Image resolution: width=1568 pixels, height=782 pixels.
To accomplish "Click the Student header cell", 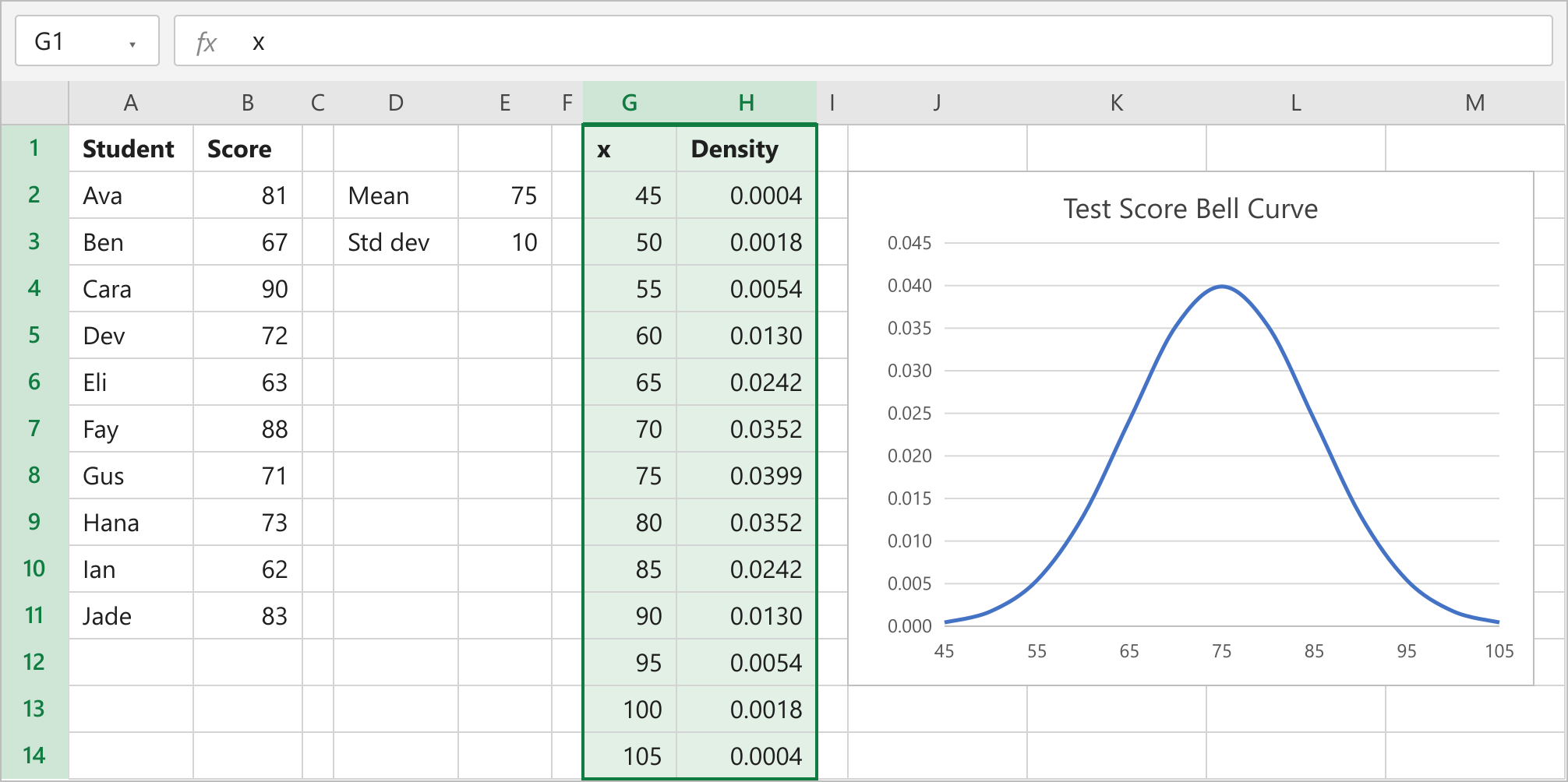I will point(131,148).
